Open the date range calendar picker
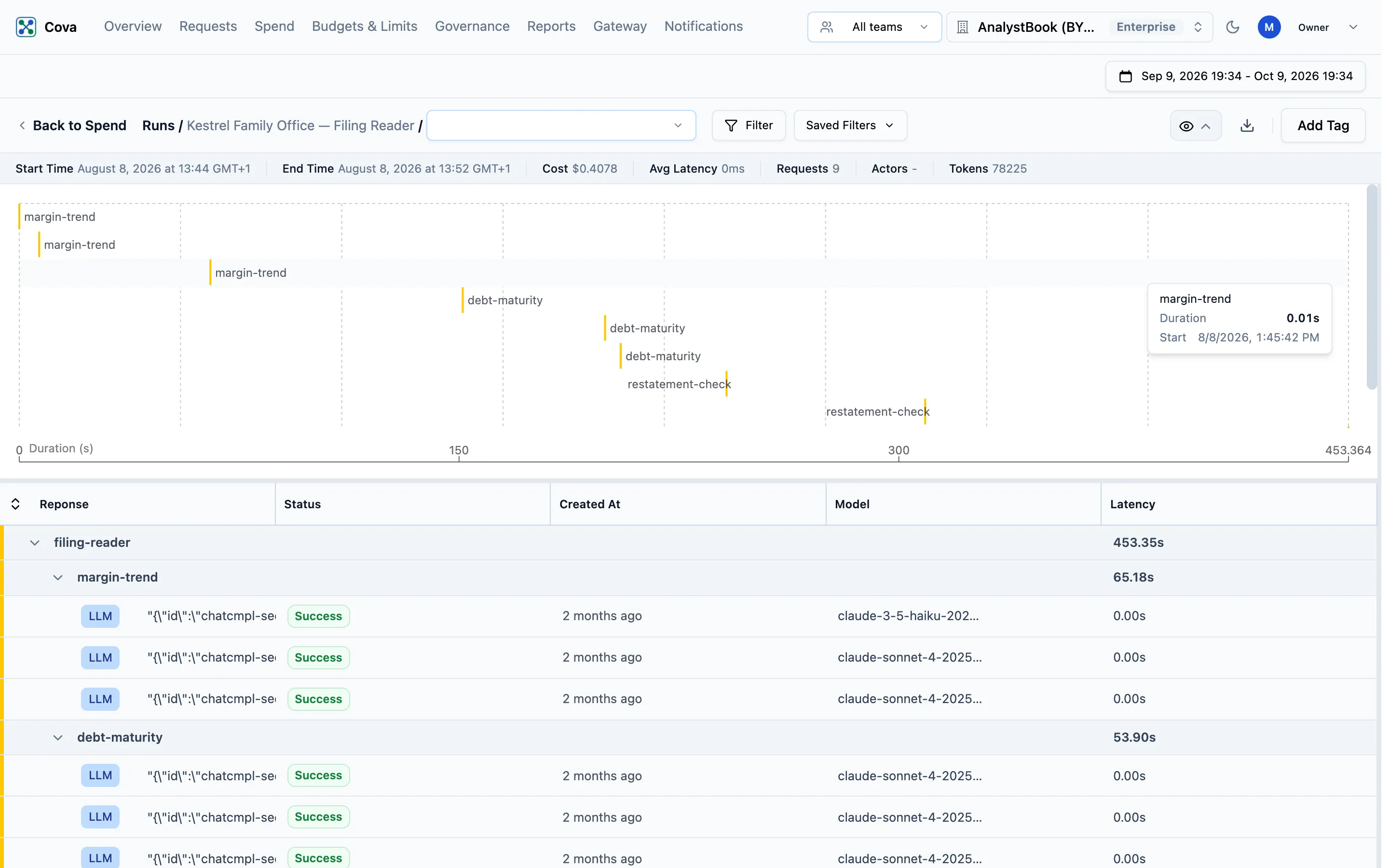This screenshot has width=1389, height=868. click(x=1235, y=76)
